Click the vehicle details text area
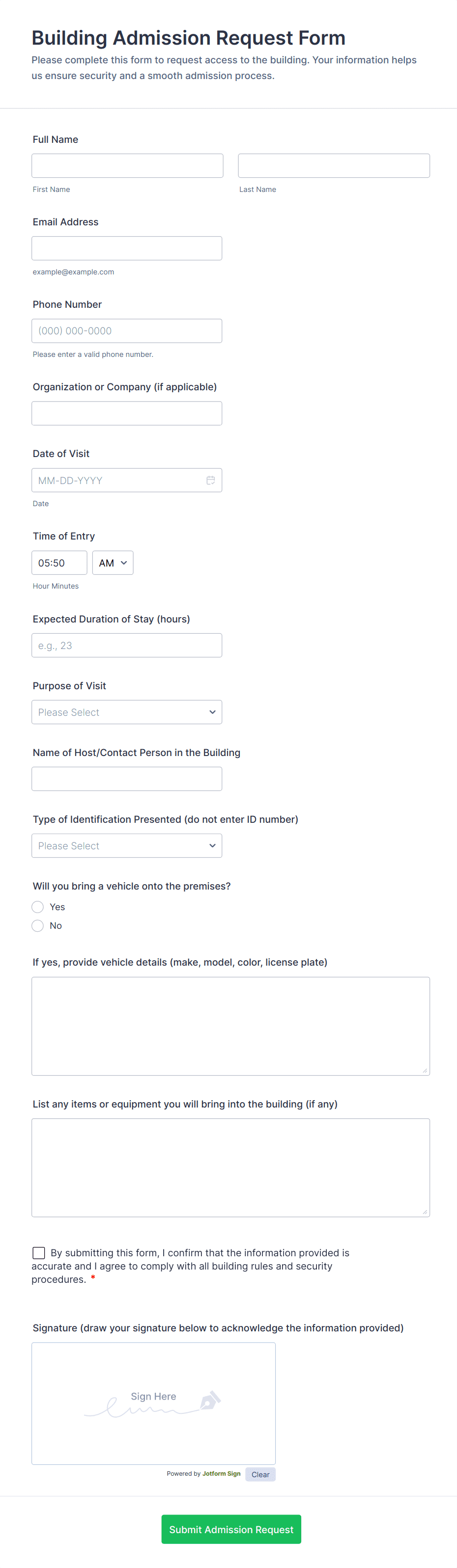Screen dimensions: 457x1568 tap(230, 1026)
